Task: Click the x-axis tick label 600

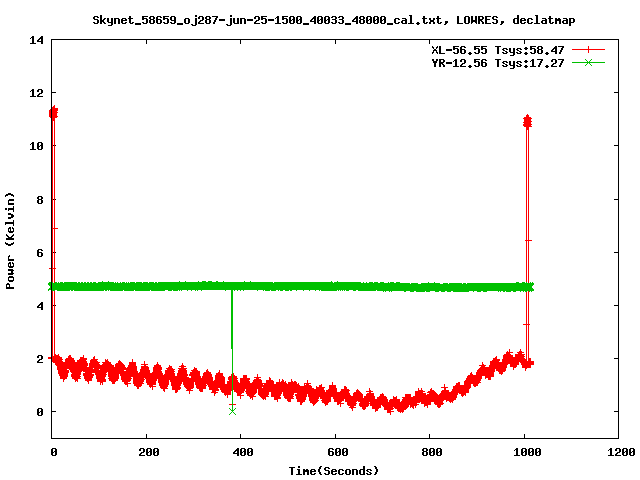Action: click(x=338, y=452)
